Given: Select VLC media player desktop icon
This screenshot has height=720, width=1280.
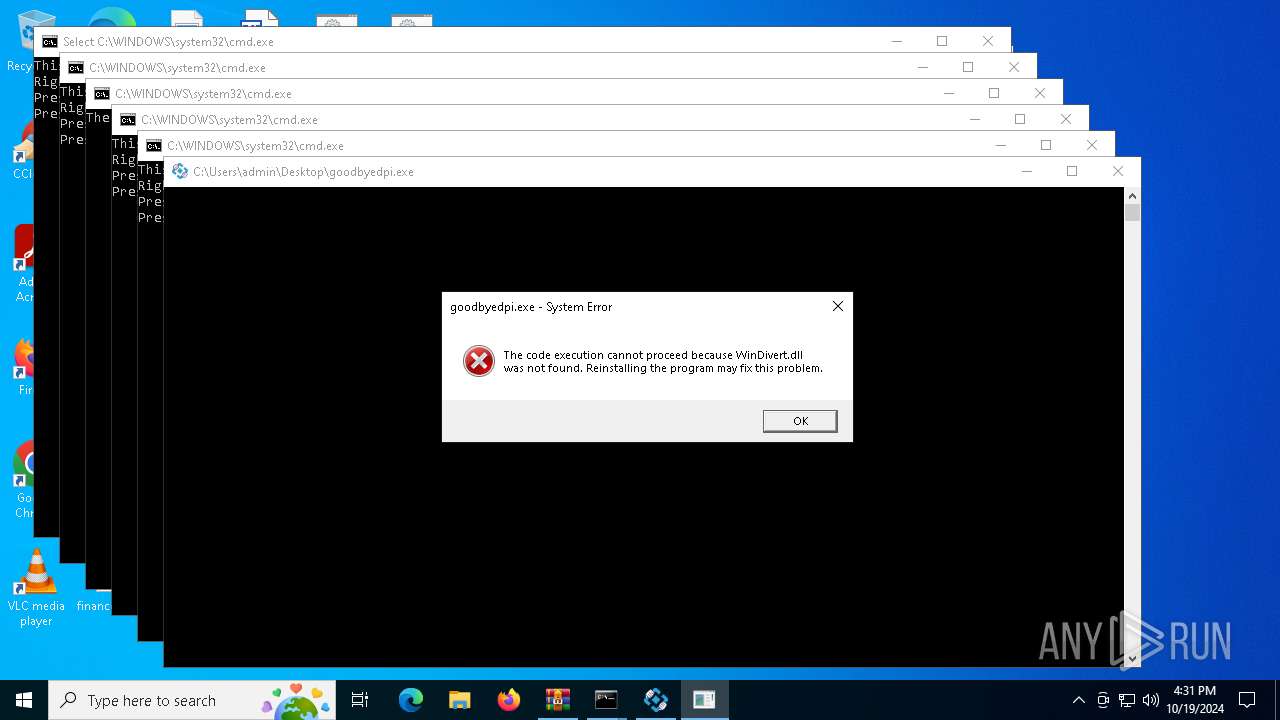Looking at the screenshot, I should point(36,587).
